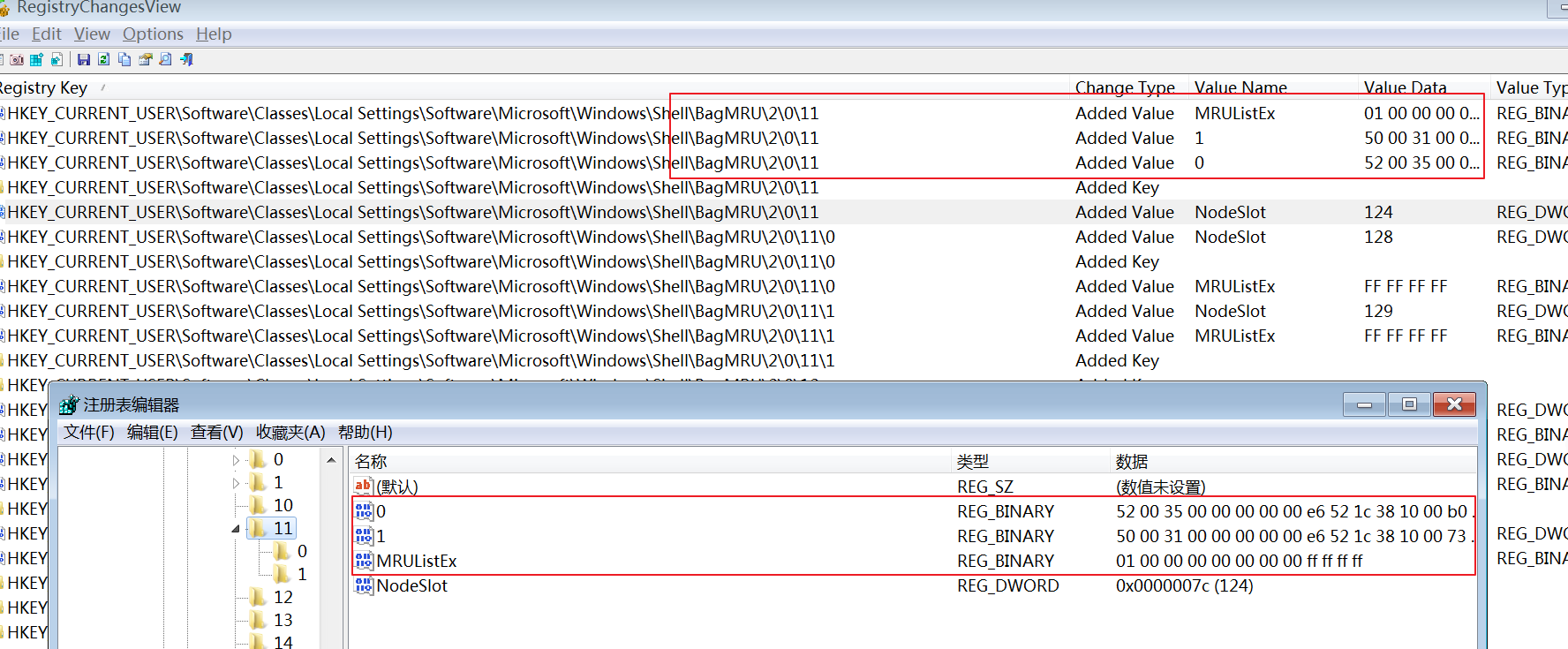Click the binary icon beside value 1 in Registry Editor

[x=364, y=536]
